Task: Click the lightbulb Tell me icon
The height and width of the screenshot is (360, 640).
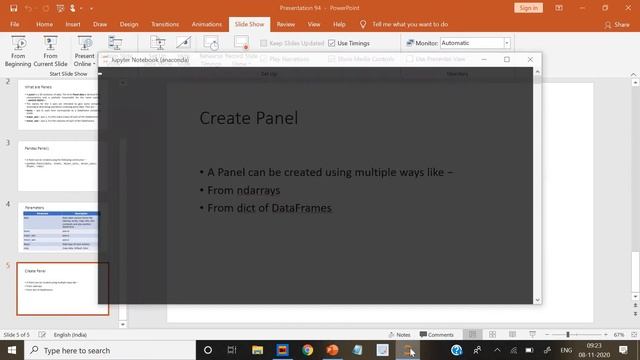Action: click(x=363, y=24)
